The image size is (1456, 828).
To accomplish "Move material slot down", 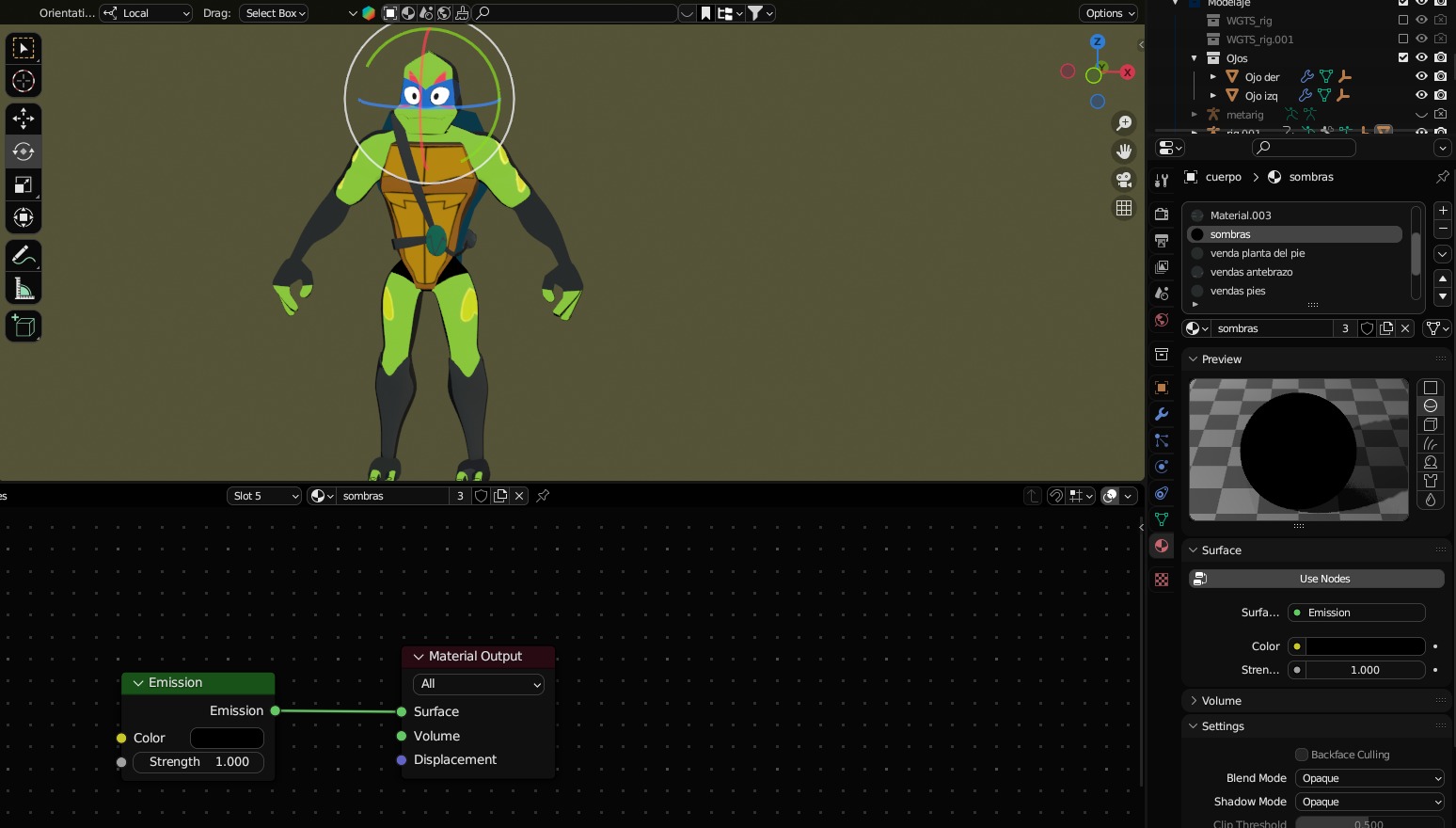I will click(x=1443, y=296).
